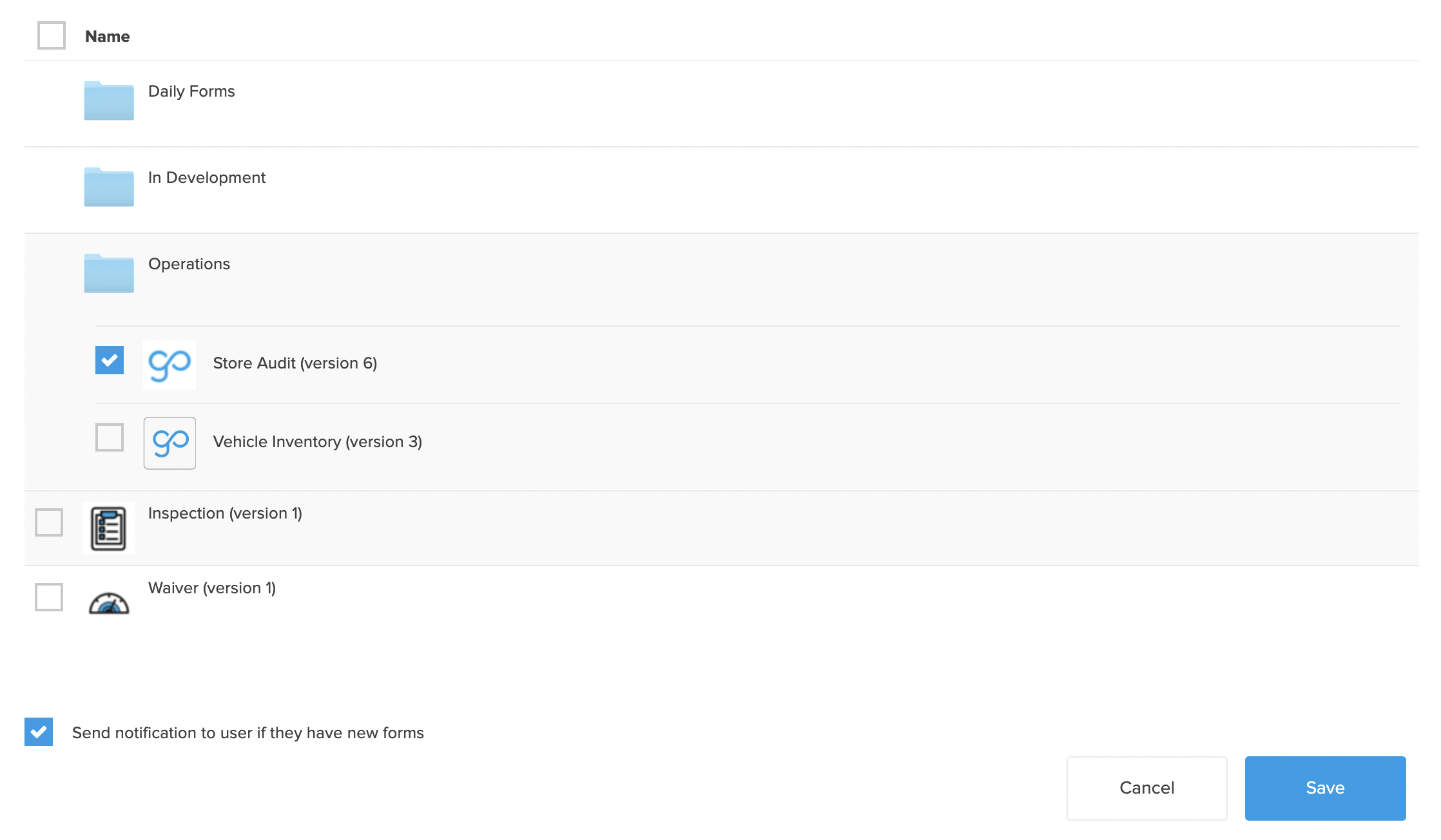Click the Cancel button
Image resolution: width=1441 pixels, height=840 pixels.
pyautogui.click(x=1147, y=788)
